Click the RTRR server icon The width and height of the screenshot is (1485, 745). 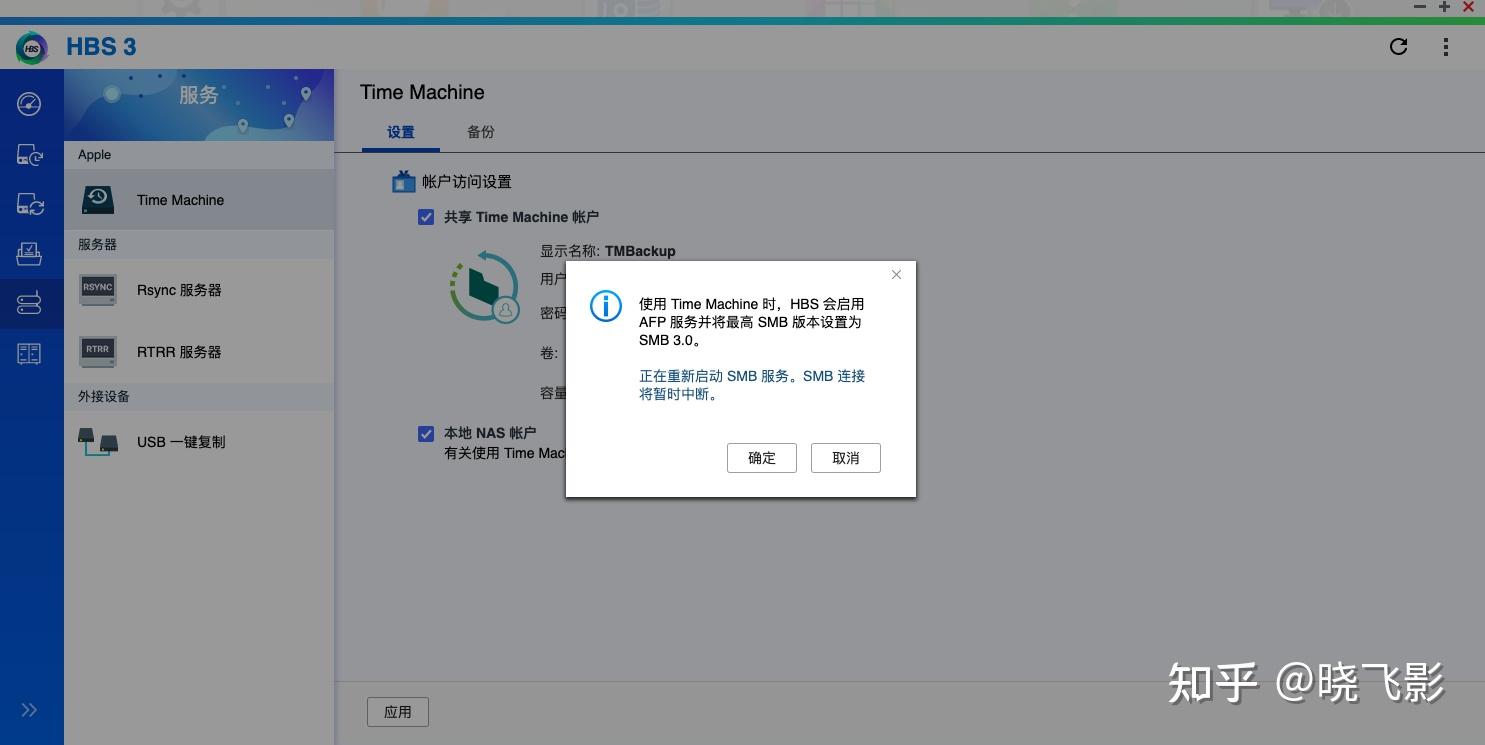98,352
